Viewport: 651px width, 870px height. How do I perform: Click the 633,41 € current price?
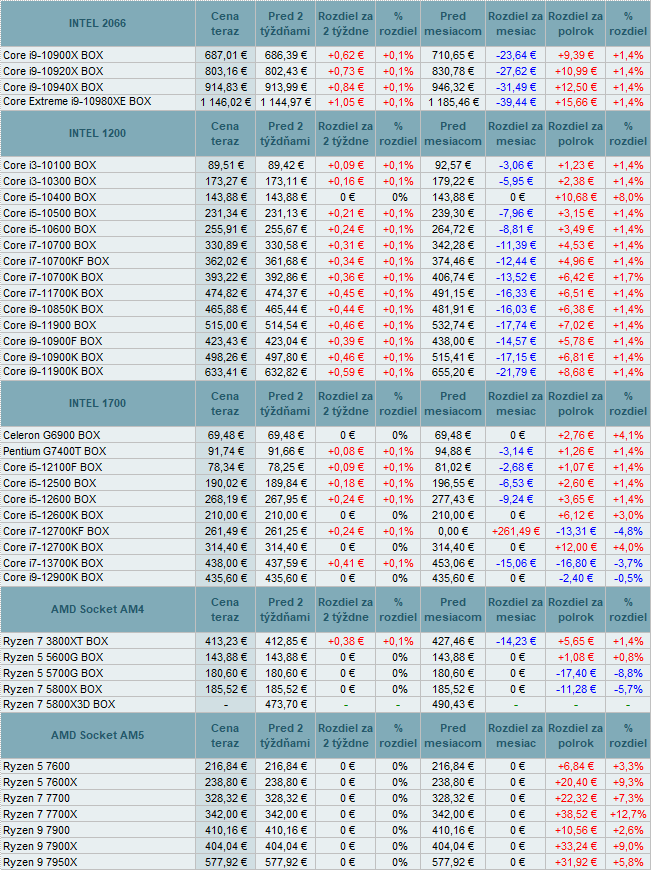225,373
